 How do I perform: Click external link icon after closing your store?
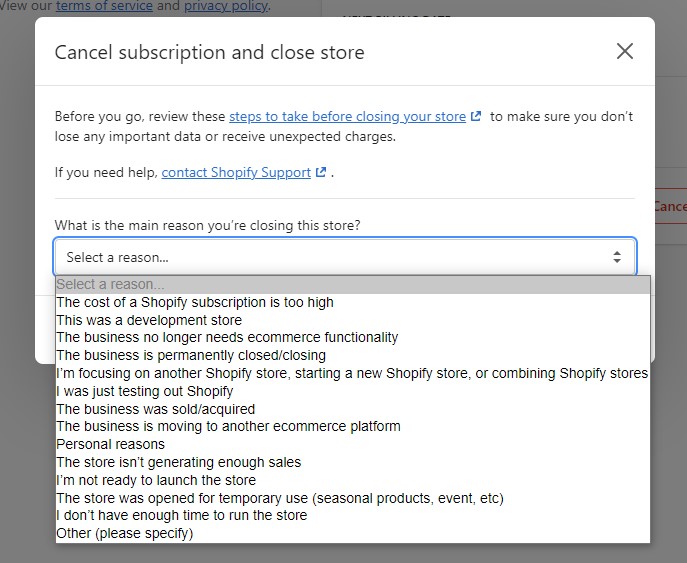click(x=475, y=117)
